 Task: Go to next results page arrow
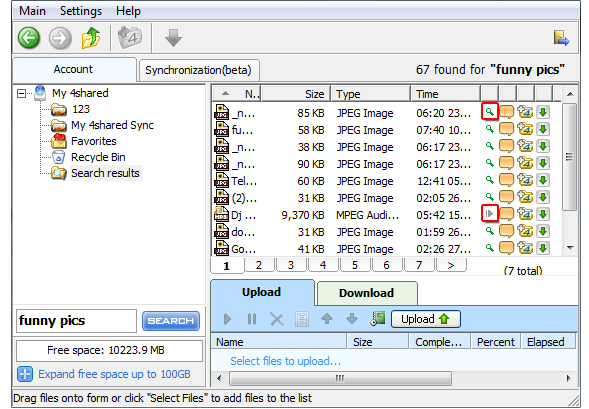[451, 265]
